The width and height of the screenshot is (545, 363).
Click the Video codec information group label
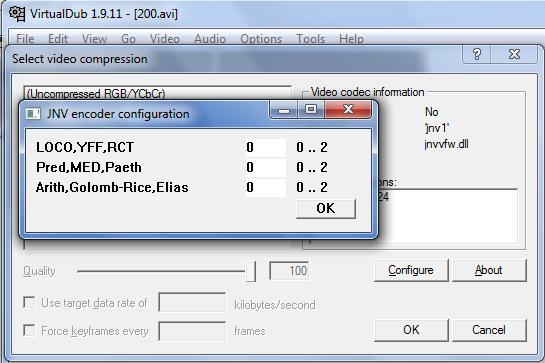[x=367, y=92]
